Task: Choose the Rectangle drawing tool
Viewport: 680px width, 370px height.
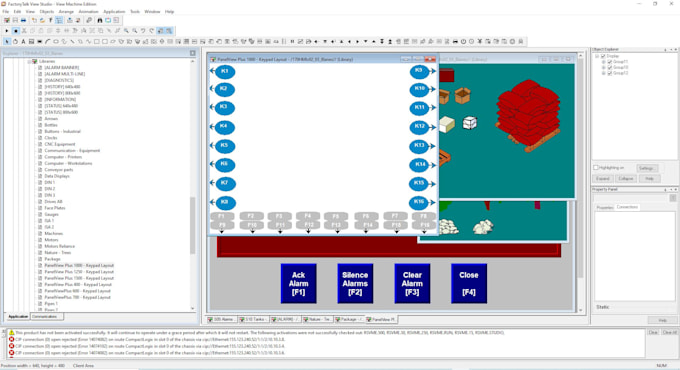Action: click(97, 42)
